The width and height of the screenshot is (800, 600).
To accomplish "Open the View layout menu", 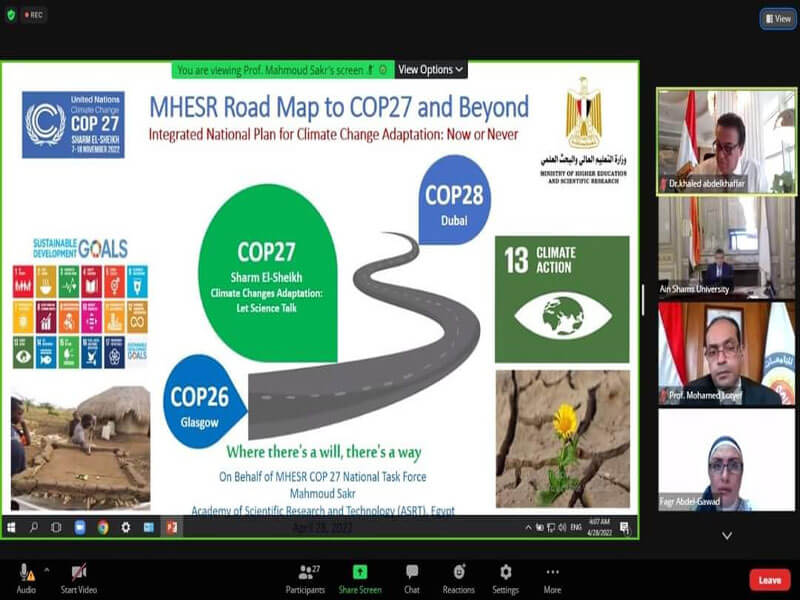I will coord(777,17).
